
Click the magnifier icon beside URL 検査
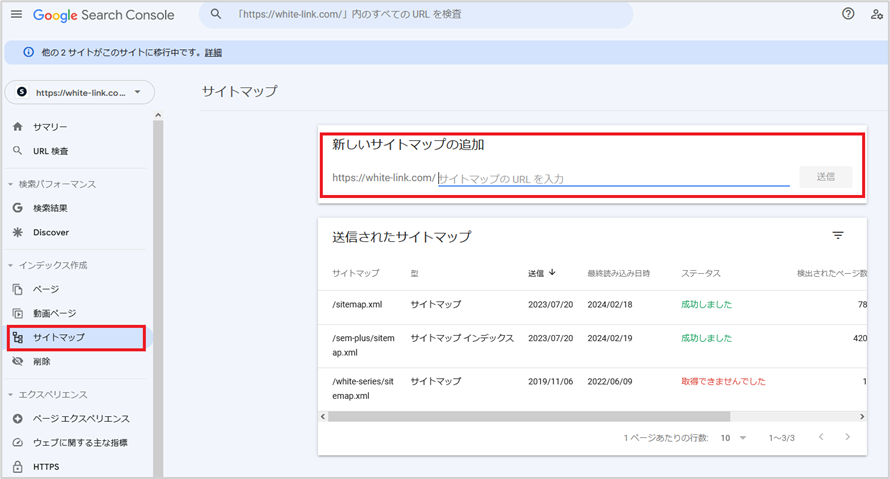18,150
